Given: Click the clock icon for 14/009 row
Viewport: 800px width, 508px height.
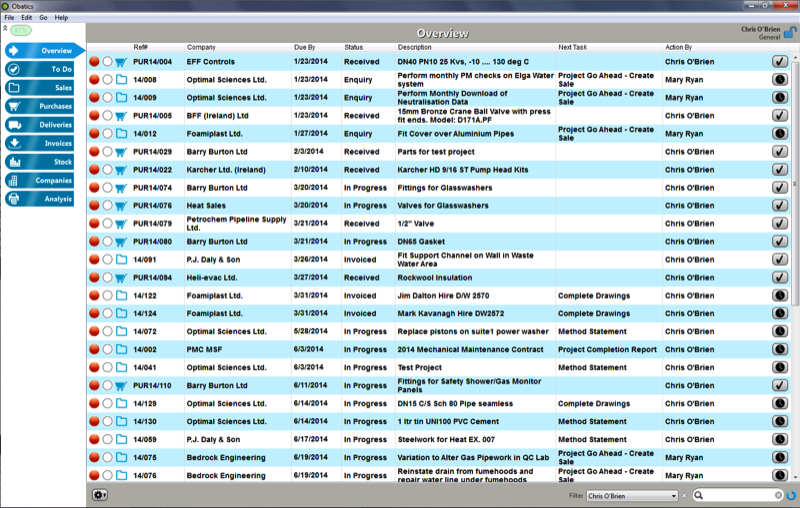Looking at the screenshot, I should 780,98.
